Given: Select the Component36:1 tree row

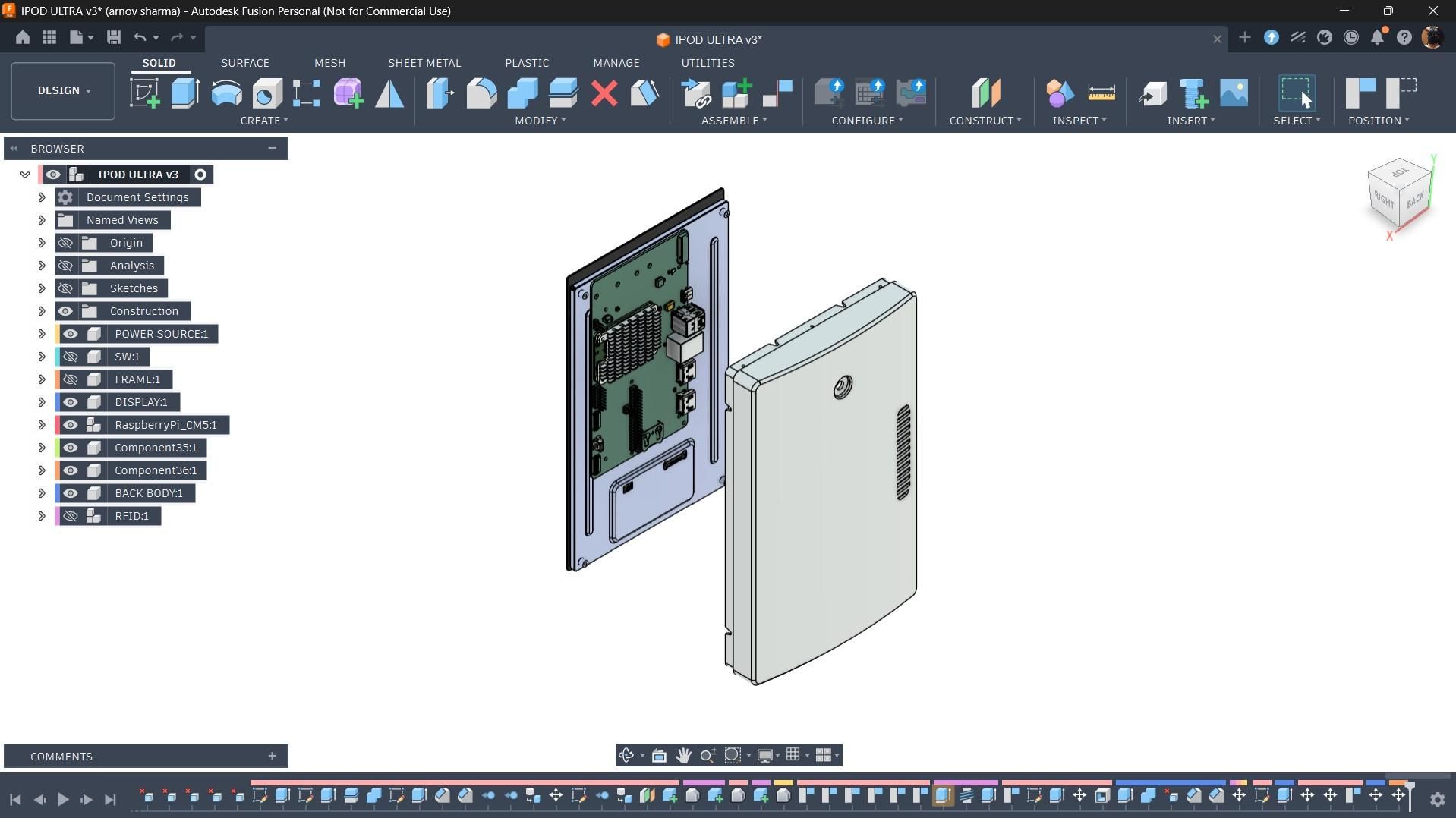Looking at the screenshot, I should 131,470.
